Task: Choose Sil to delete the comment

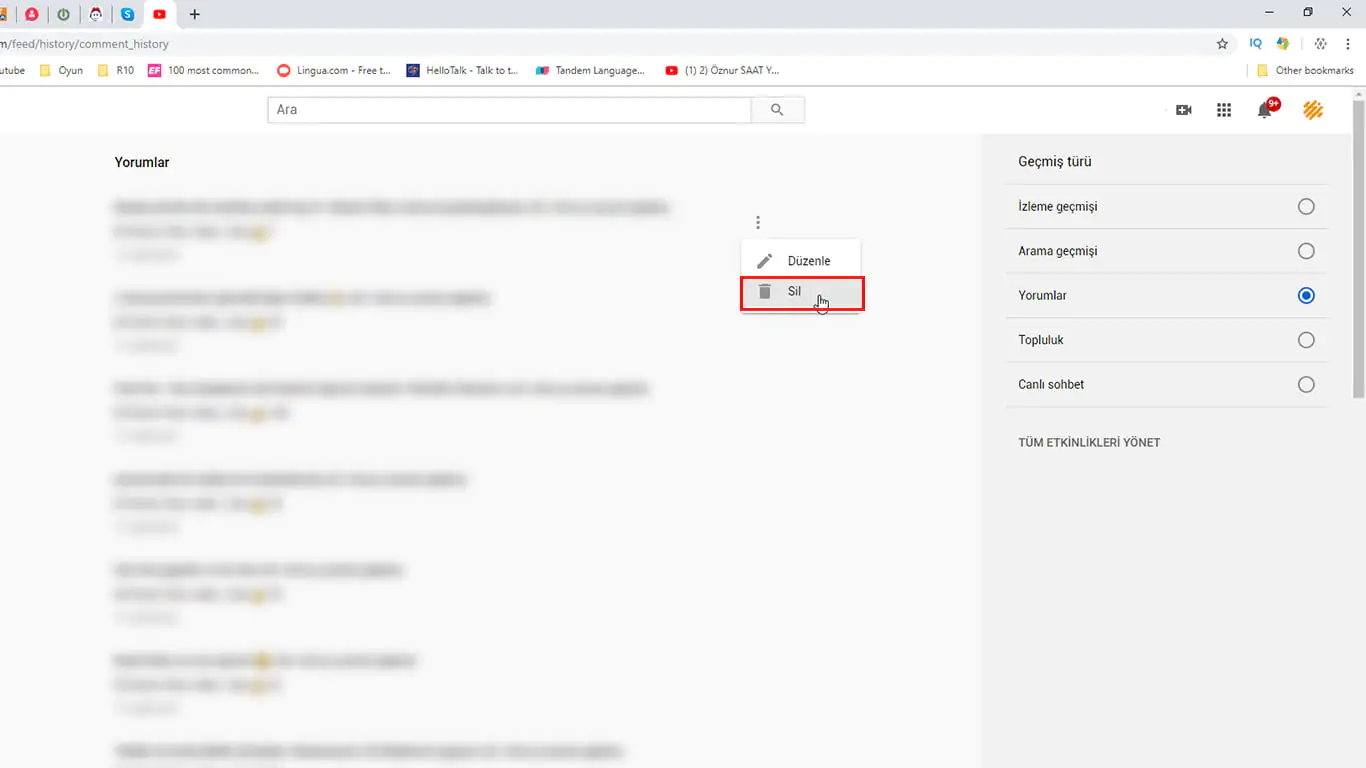Action: (794, 292)
